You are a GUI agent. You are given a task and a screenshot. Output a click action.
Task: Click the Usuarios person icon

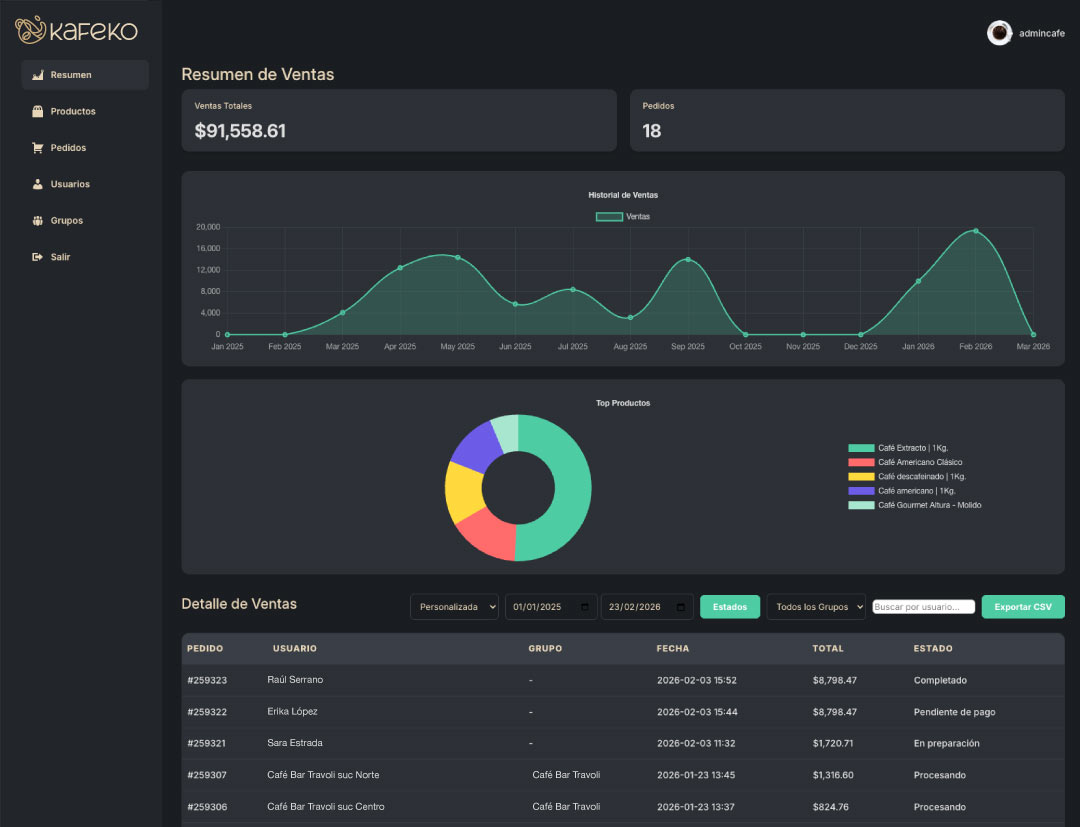coord(38,185)
